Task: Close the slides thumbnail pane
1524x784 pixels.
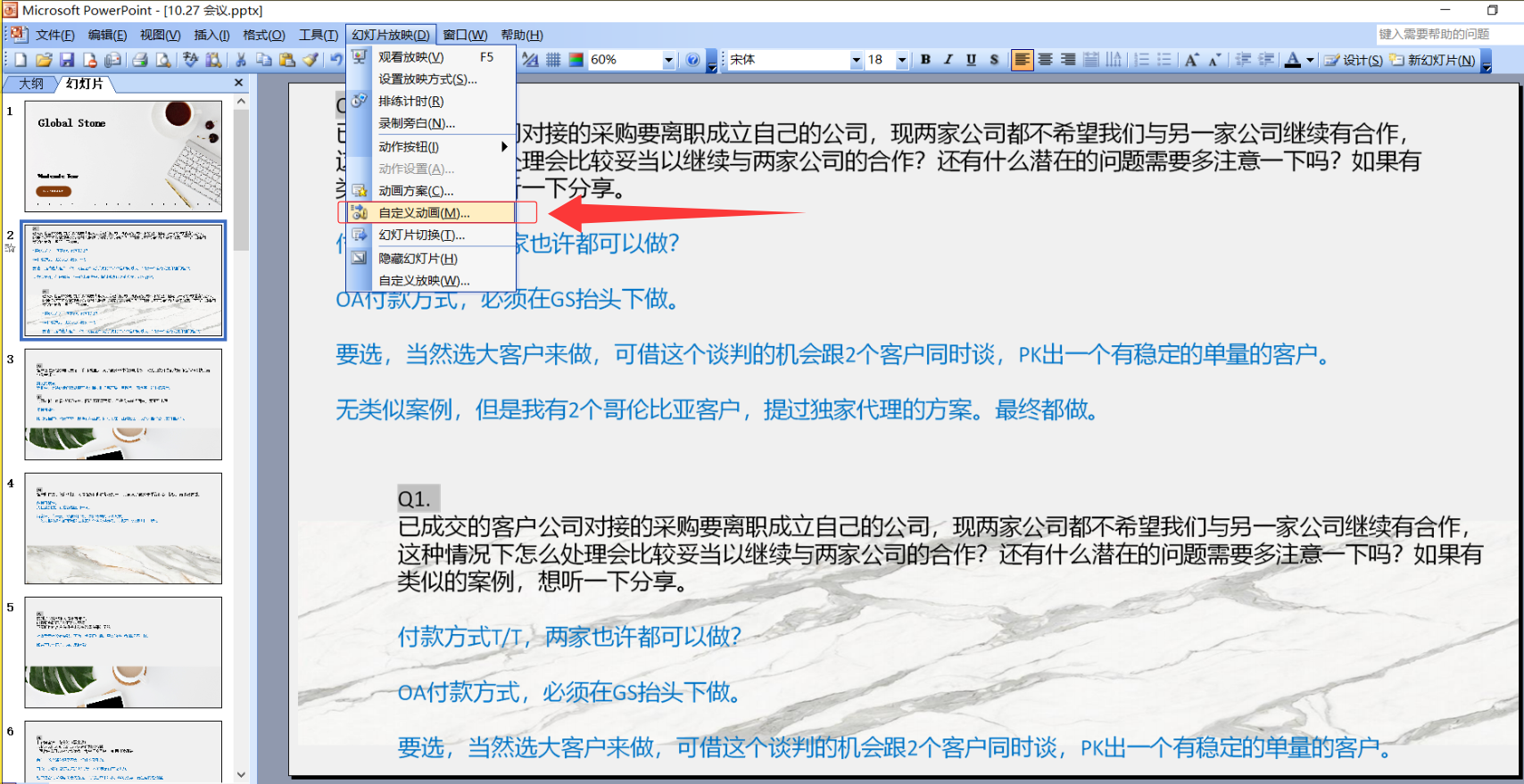Action: point(238,82)
